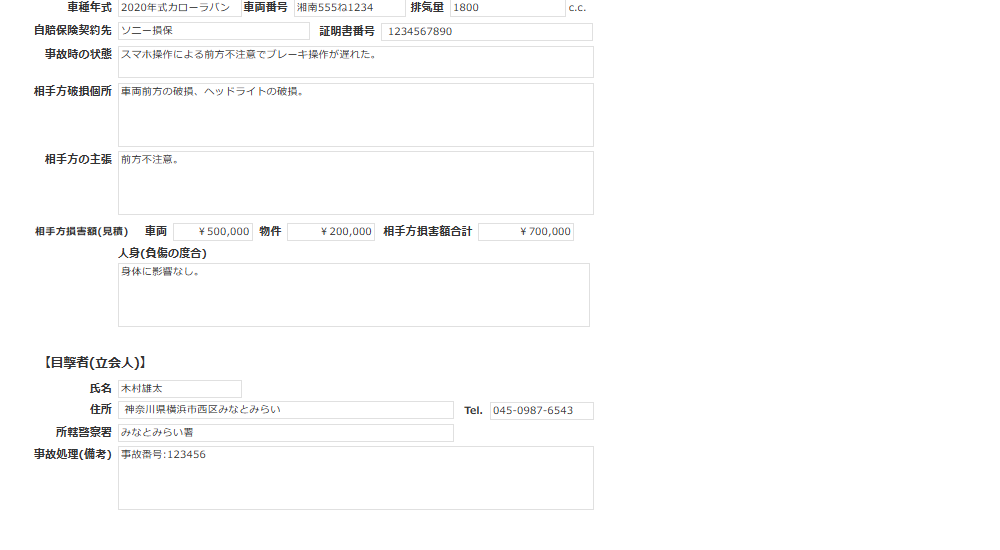Click inside the 事故時の状態 text area
1000x550 pixels.
[355, 62]
